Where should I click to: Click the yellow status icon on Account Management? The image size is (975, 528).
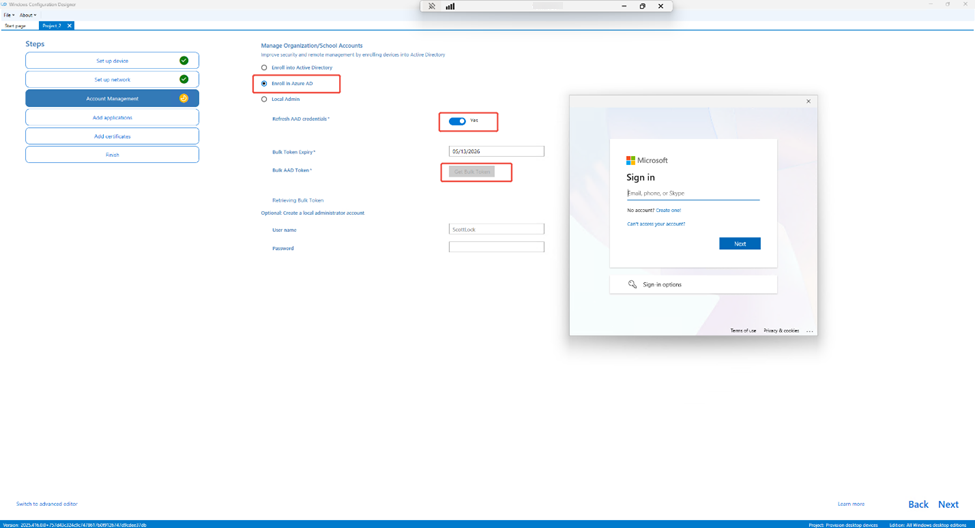(x=183, y=98)
